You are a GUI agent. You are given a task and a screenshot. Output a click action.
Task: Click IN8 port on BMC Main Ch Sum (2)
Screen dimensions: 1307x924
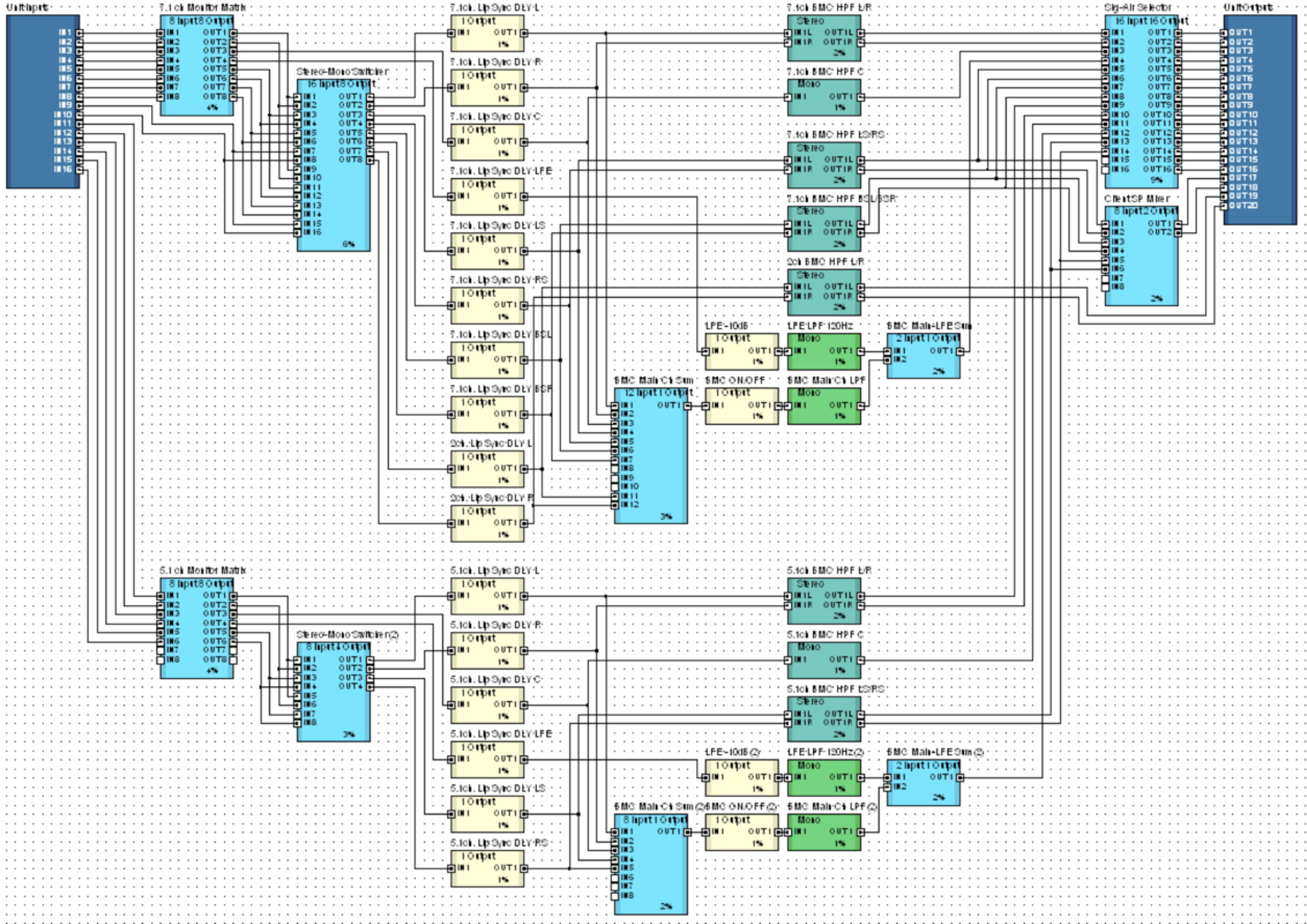[615, 896]
